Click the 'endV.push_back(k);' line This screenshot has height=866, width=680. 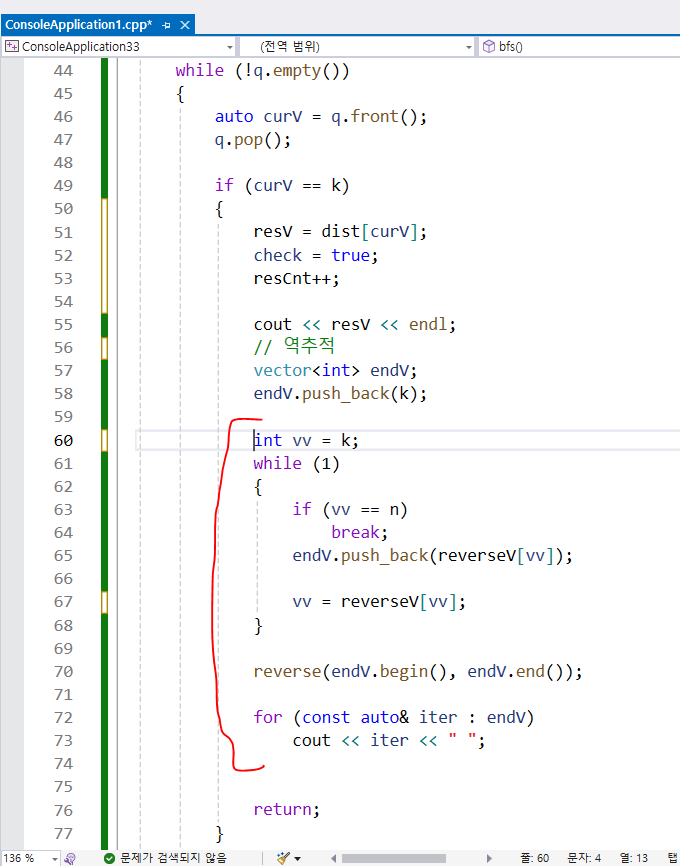coord(340,394)
